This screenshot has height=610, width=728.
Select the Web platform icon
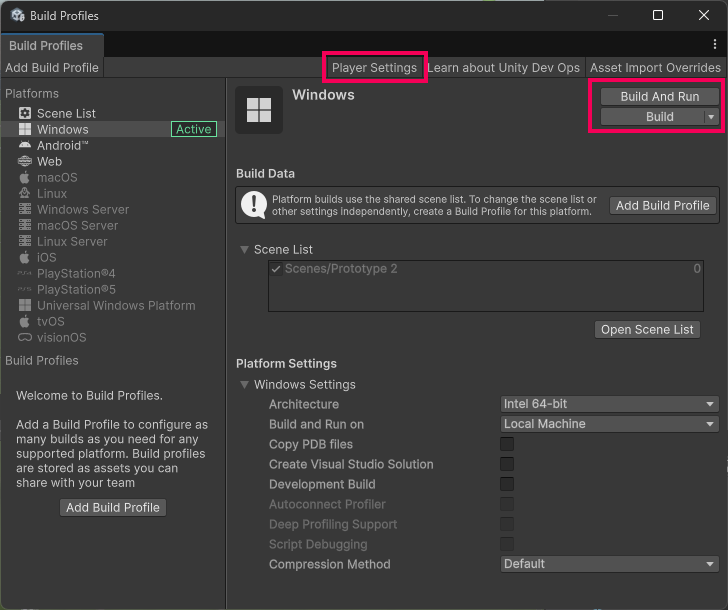(x=25, y=162)
